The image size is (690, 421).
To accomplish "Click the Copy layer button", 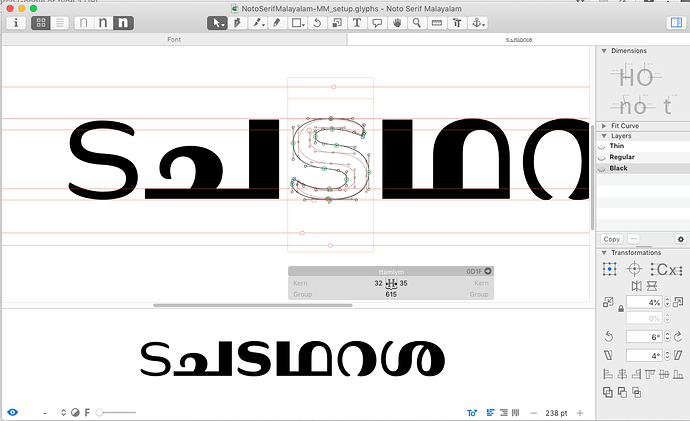I will pyautogui.click(x=612, y=239).
